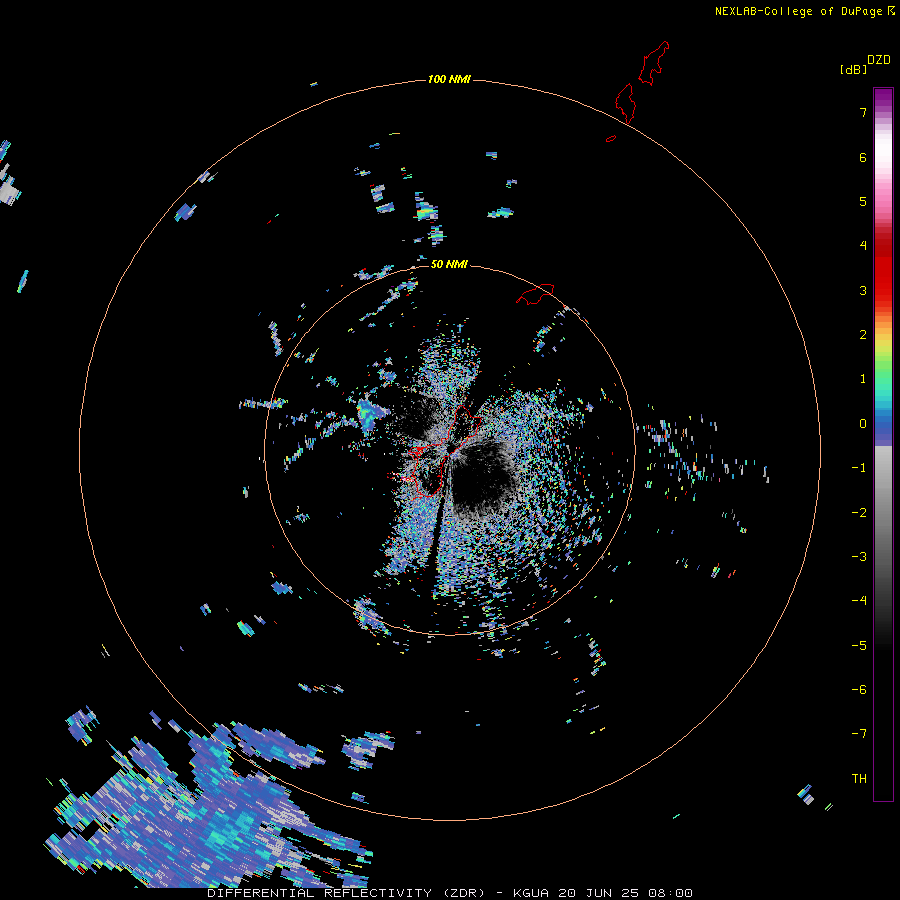Click the 1 value on the color scale
The width and height of the screenshot is (900, 900).
tap(863, 379)
